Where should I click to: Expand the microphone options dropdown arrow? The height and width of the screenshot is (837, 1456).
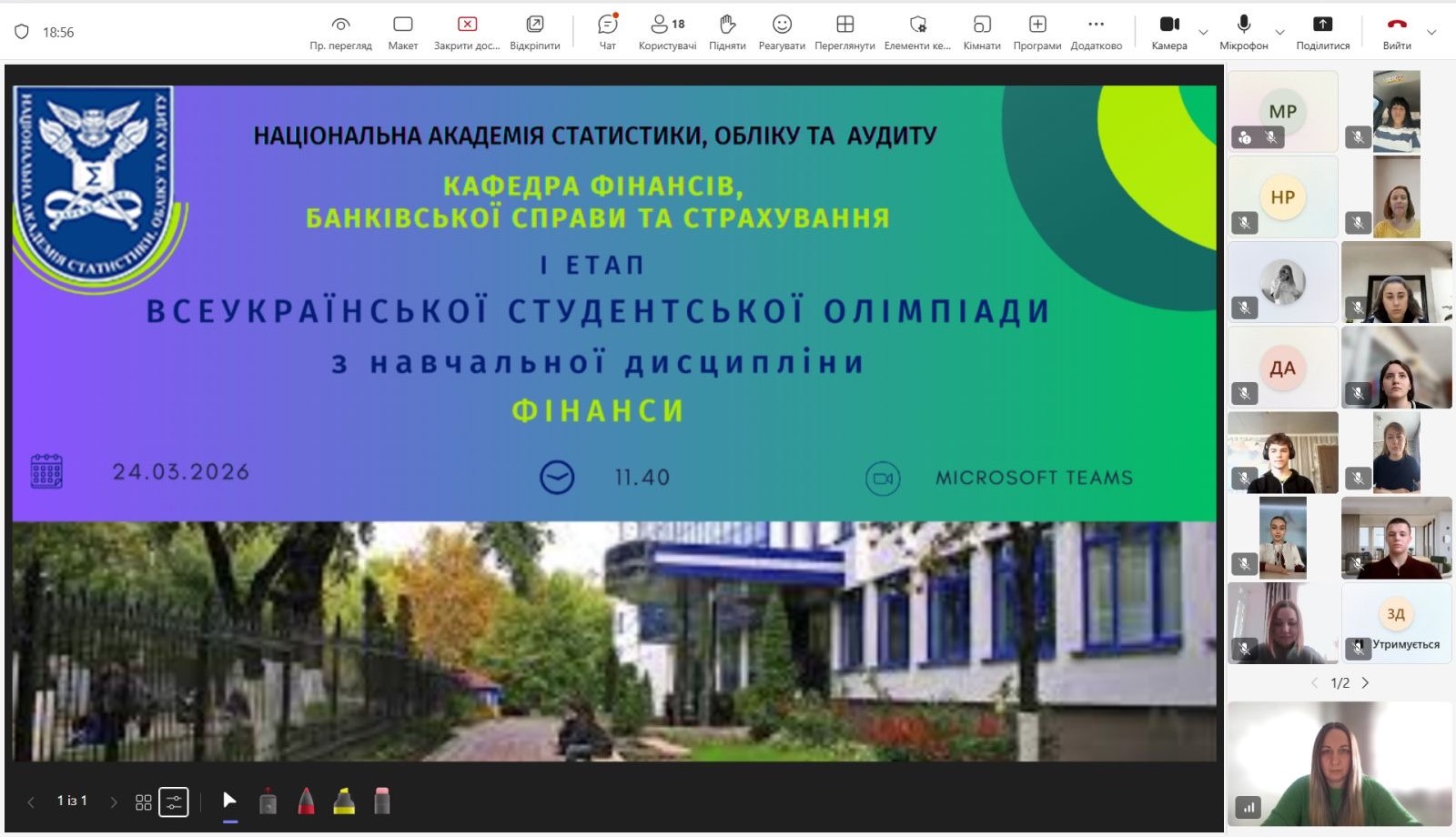click(1279, 33)
